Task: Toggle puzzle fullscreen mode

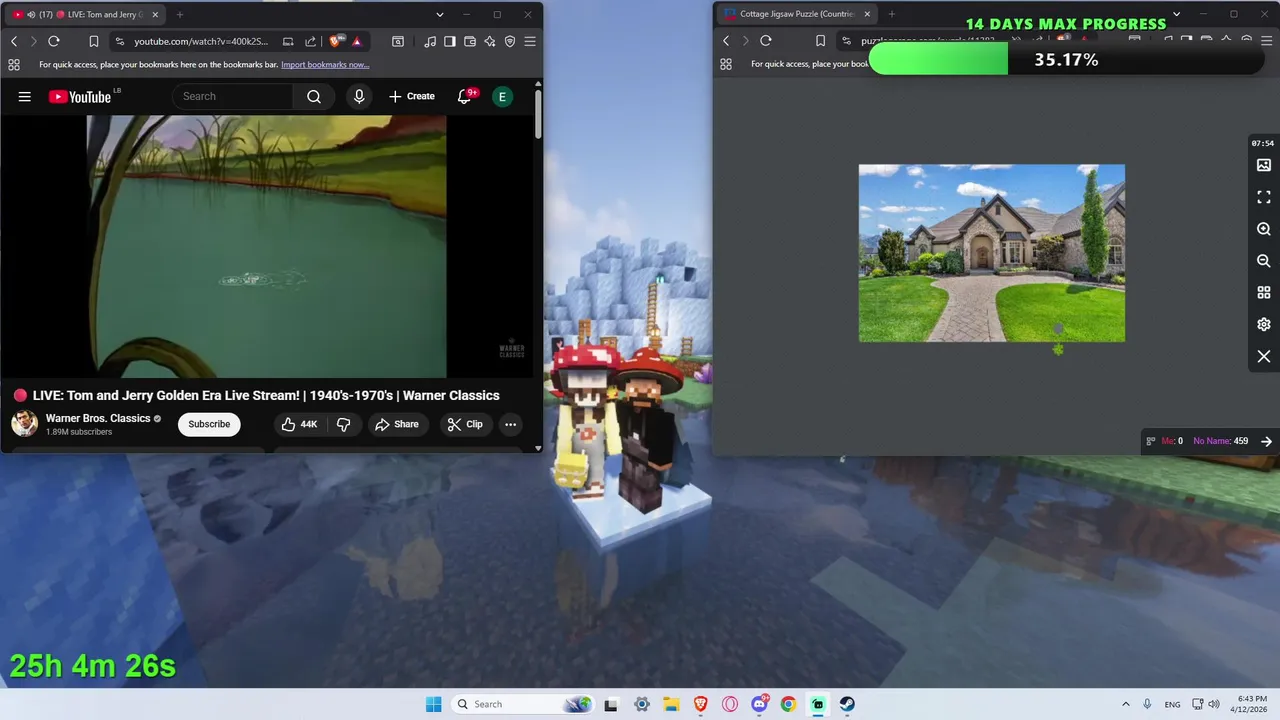Action: point(1264,197)
